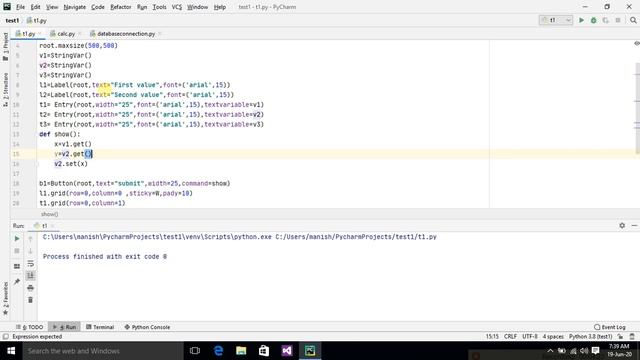Viewport: 640px width, 360px height.
Task: Click test1 in the breadcrumb bar
Action: [12, 20]
